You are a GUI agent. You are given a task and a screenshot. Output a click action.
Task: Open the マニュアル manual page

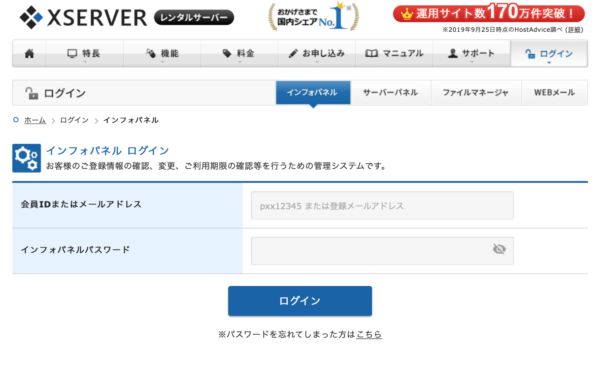click(x=394, y=54)
